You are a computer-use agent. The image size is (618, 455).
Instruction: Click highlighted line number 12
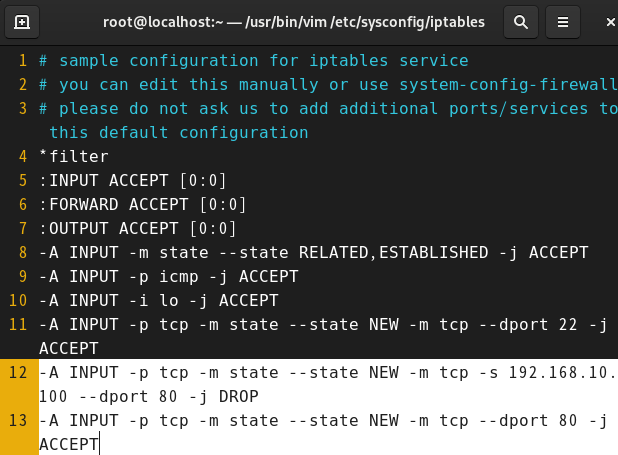18,373
